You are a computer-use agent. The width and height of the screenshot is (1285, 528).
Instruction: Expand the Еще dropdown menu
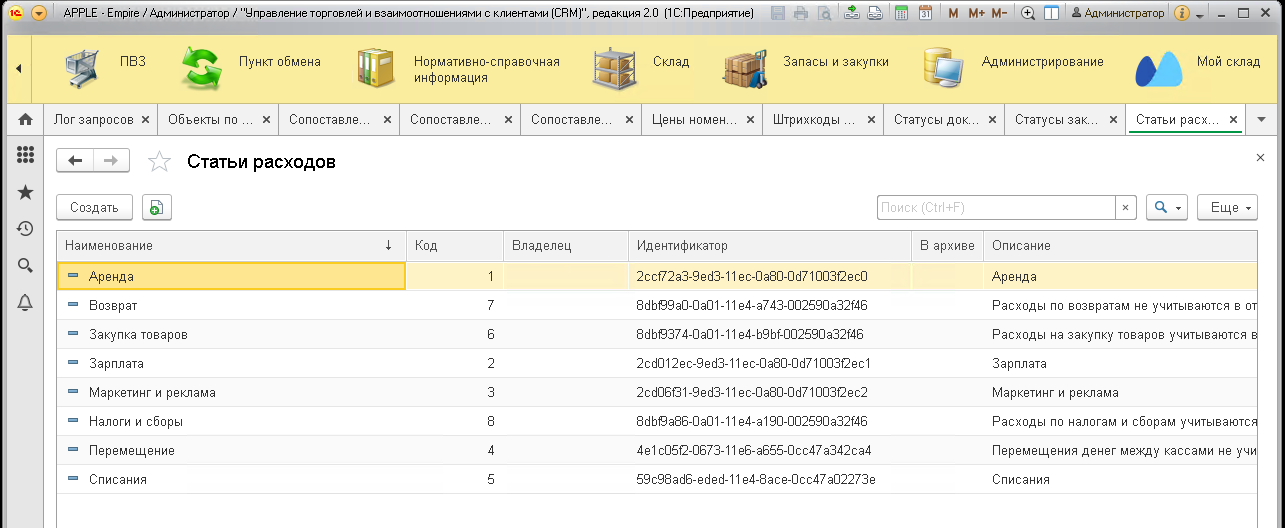click(1226, 207)
